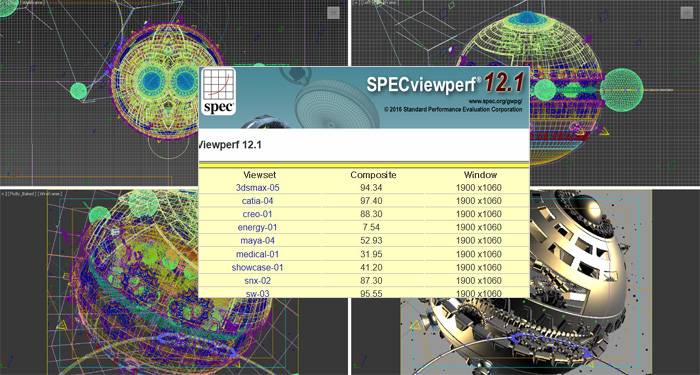Open the sw-03 viewset link
Viewport: 700px width, 375px height.
point(257,293)
